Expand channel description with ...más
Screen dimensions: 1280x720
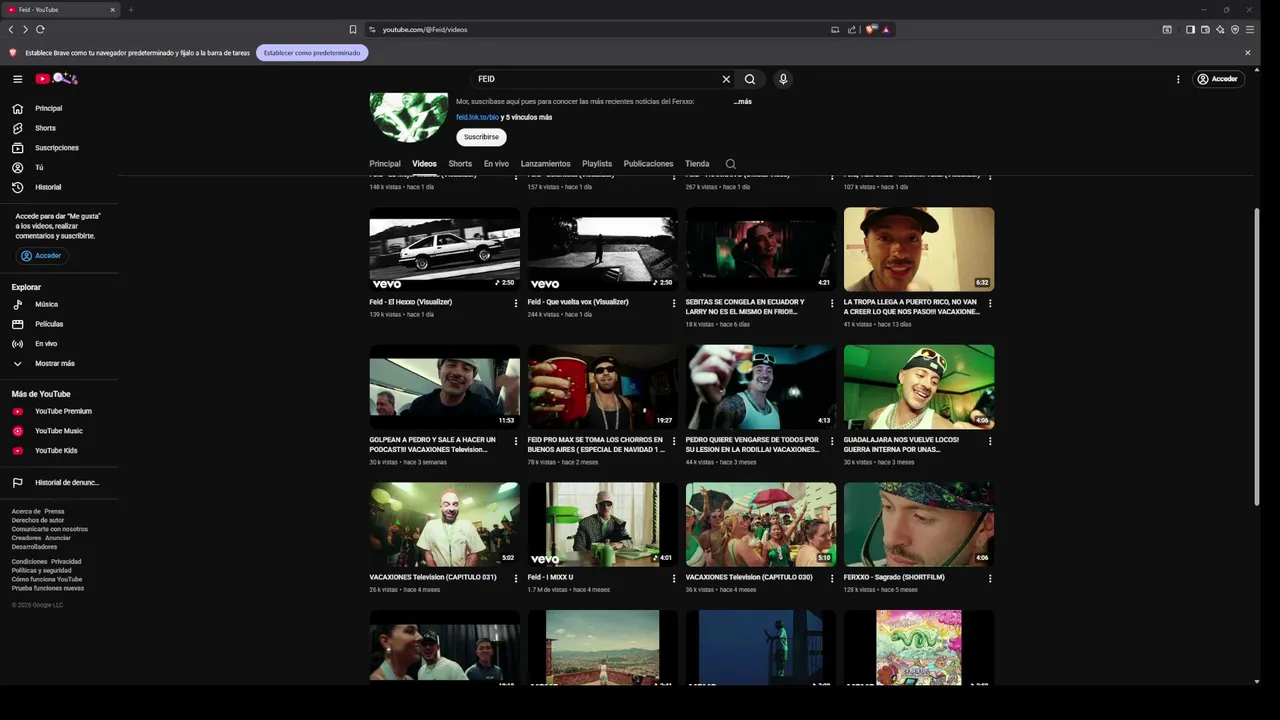(742, 101)
